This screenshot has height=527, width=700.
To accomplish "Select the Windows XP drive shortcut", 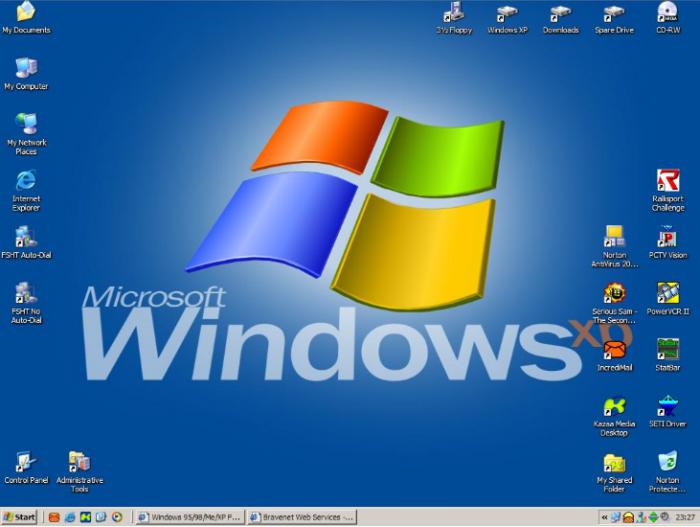I will click(507, 18).
